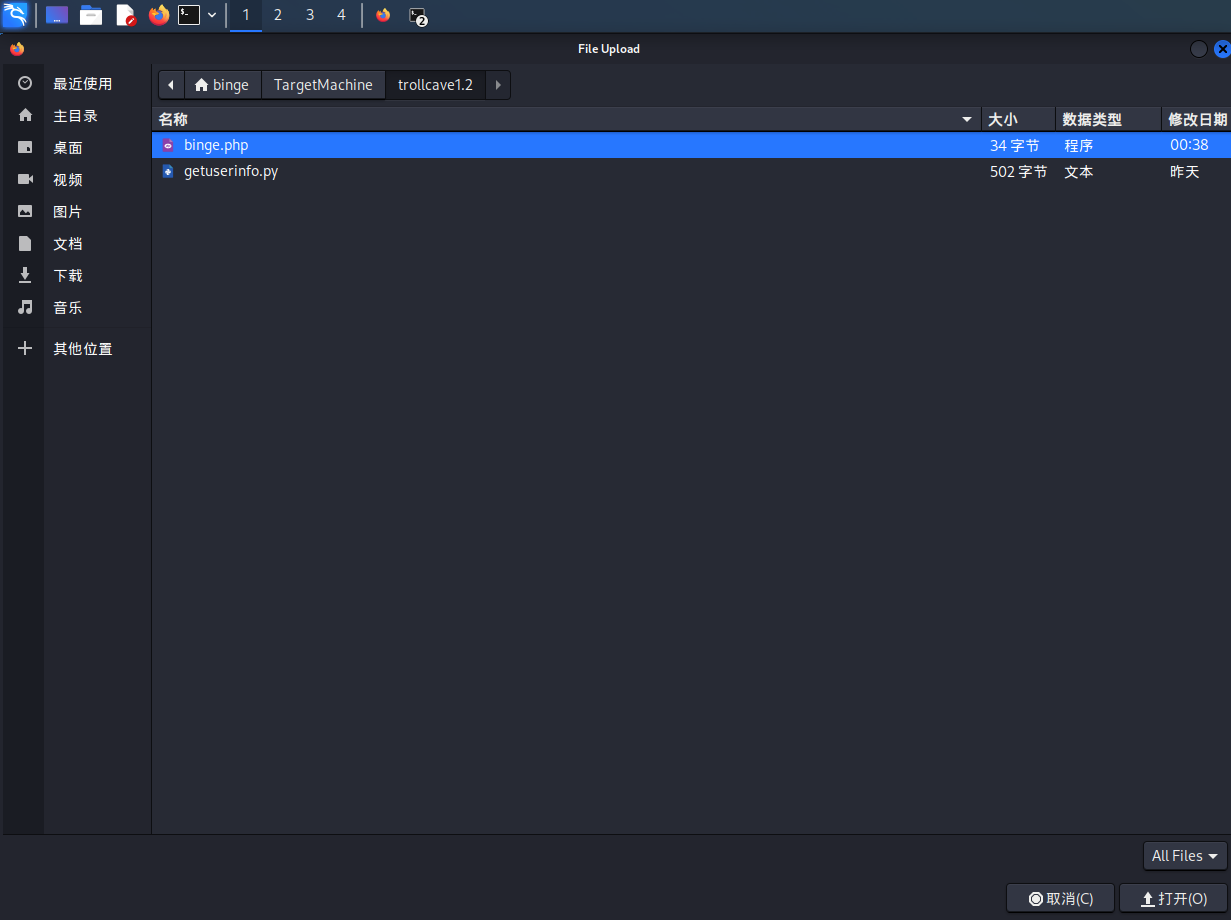Click the 34 字节 size cell
1231x920 pixels.
[x=1014, y=145]
